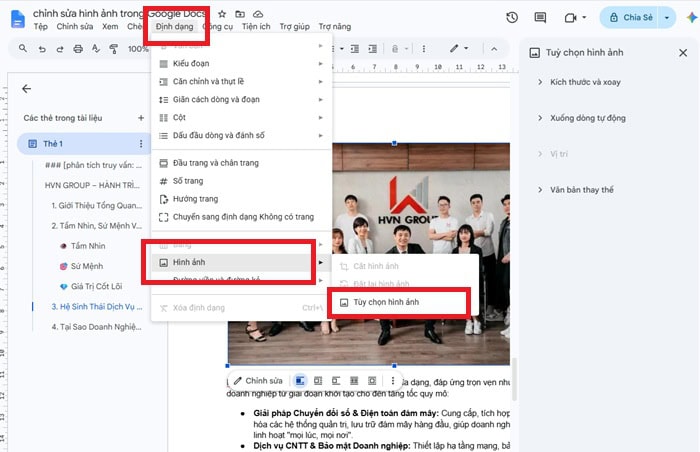This screenshot has width=700, height=452.
Task: Select break text option on the image toolbar
Action: pos(336,381)
